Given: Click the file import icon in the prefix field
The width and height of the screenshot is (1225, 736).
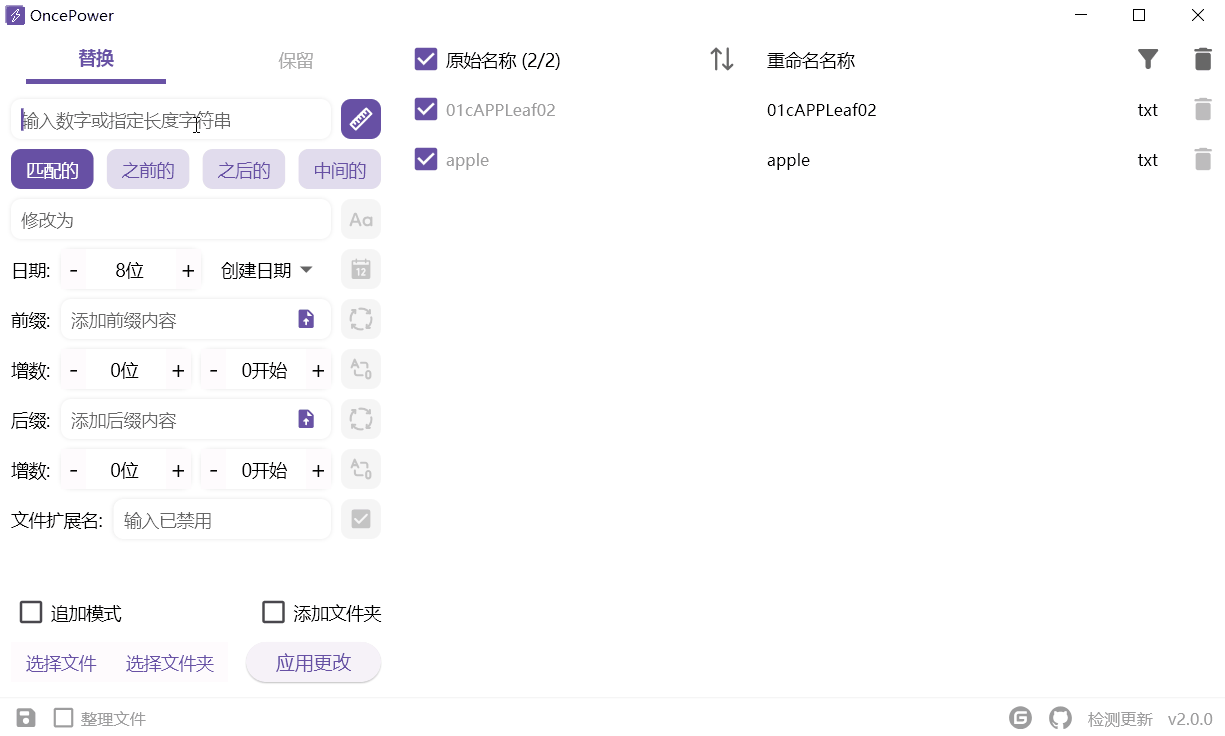Looking at the screenshot, I should coord(306,319).
